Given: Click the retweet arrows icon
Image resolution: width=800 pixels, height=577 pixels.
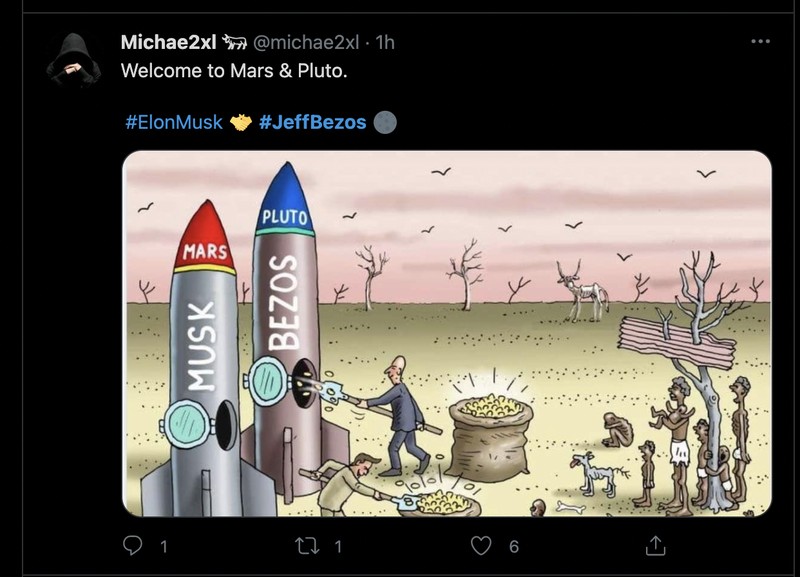Looking at the screenshot, I should click(x=310, y=547).
